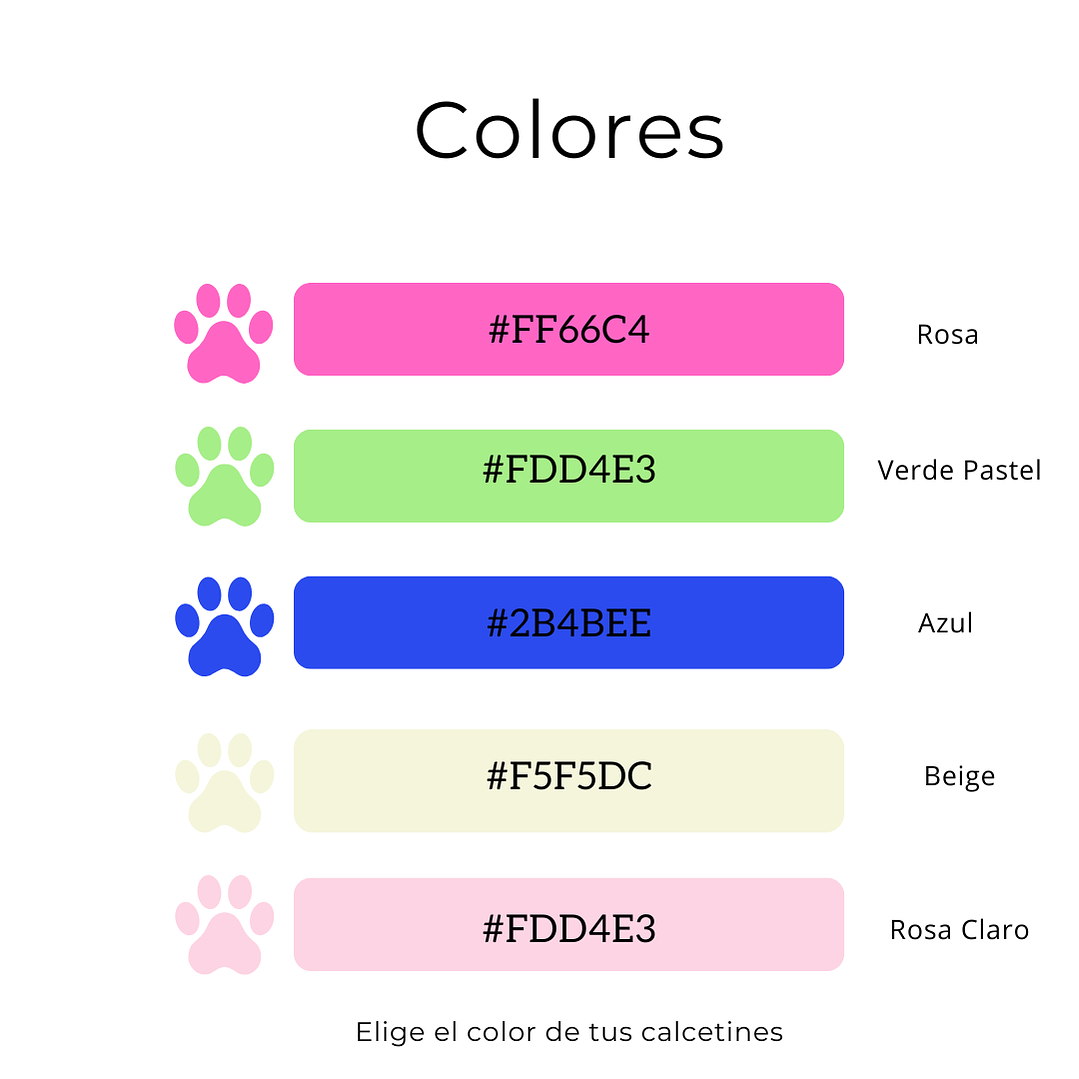The image size is (1079, 1079).
Task: Click the 'Elige el color de tus calcetines' text
Action: coord(569,1032)
